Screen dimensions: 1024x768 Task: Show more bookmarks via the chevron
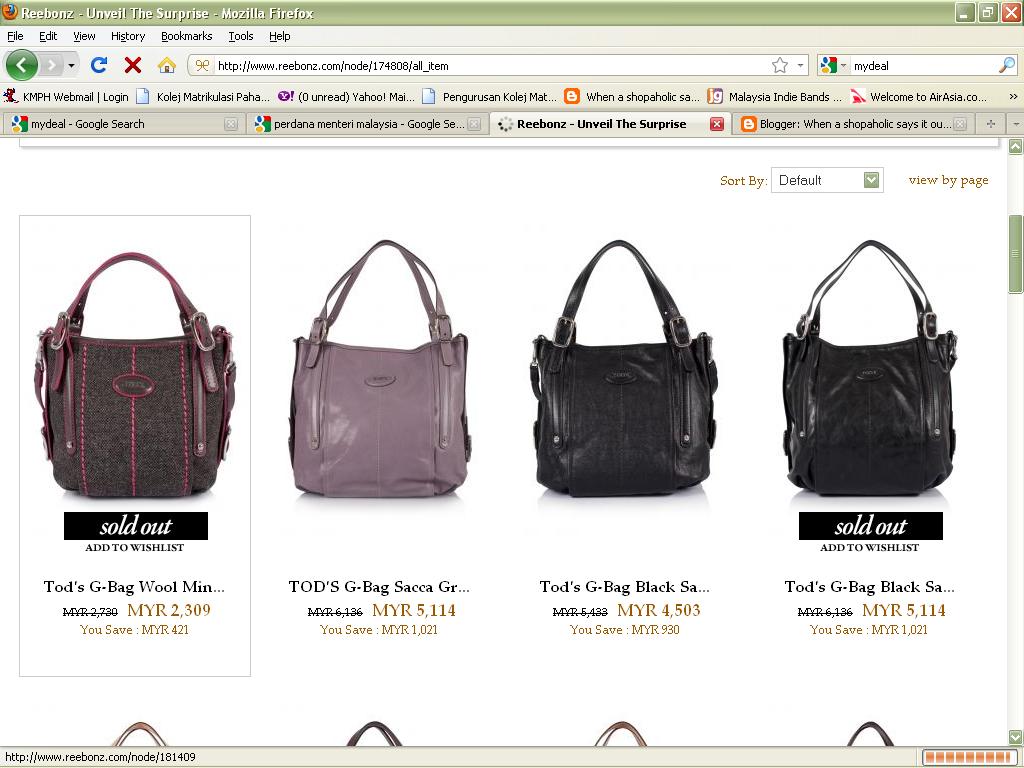[1013, 97]
